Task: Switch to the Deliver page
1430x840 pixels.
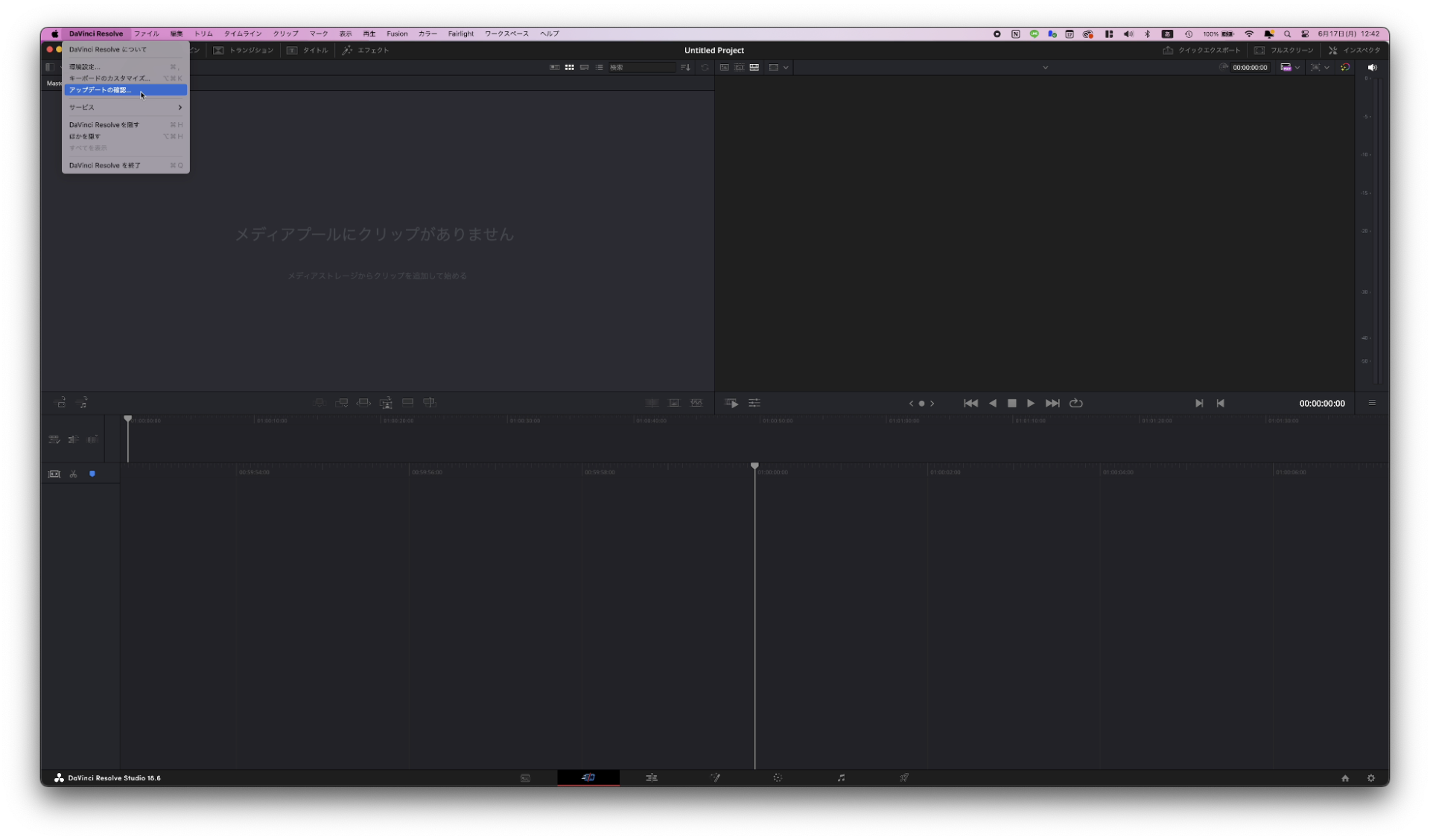Action: click(903, 777)
